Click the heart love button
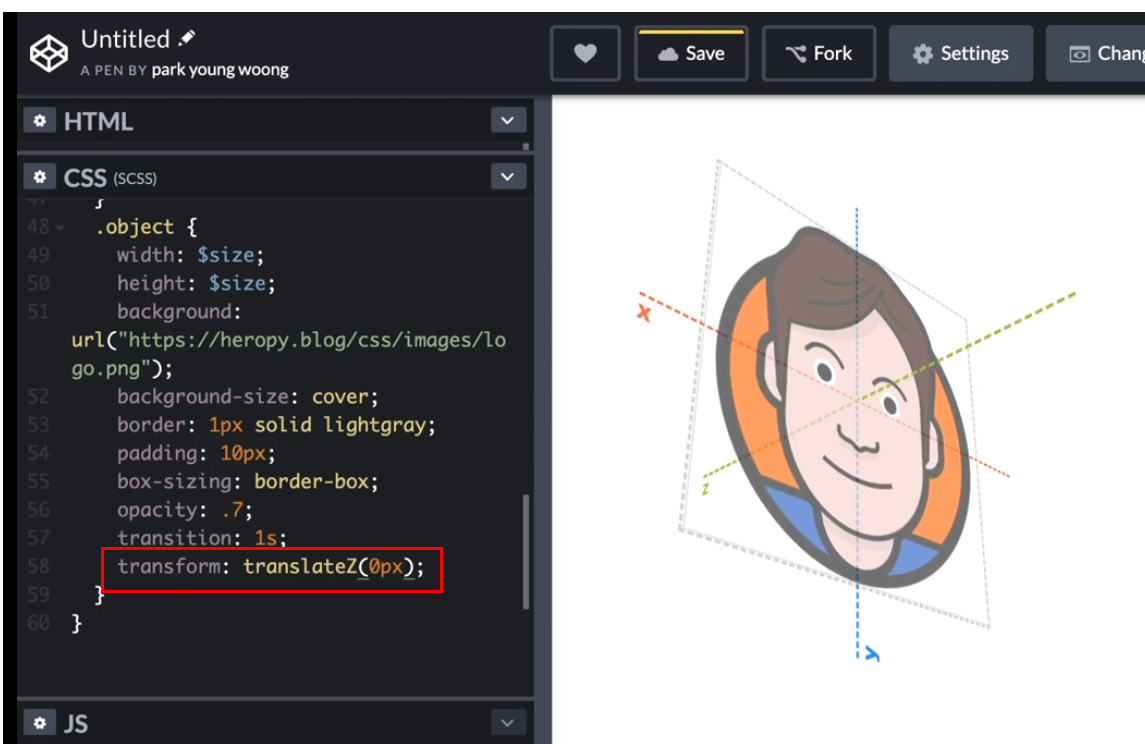Viewport: 1145px width, 744px height. 585,53
